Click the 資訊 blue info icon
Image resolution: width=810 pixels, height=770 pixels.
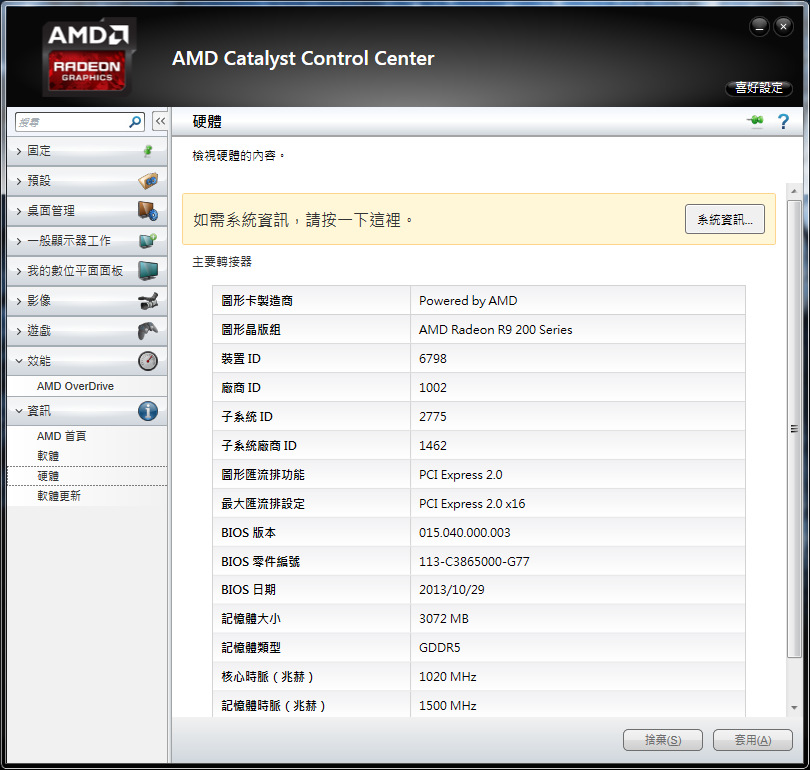click(148, 411)
